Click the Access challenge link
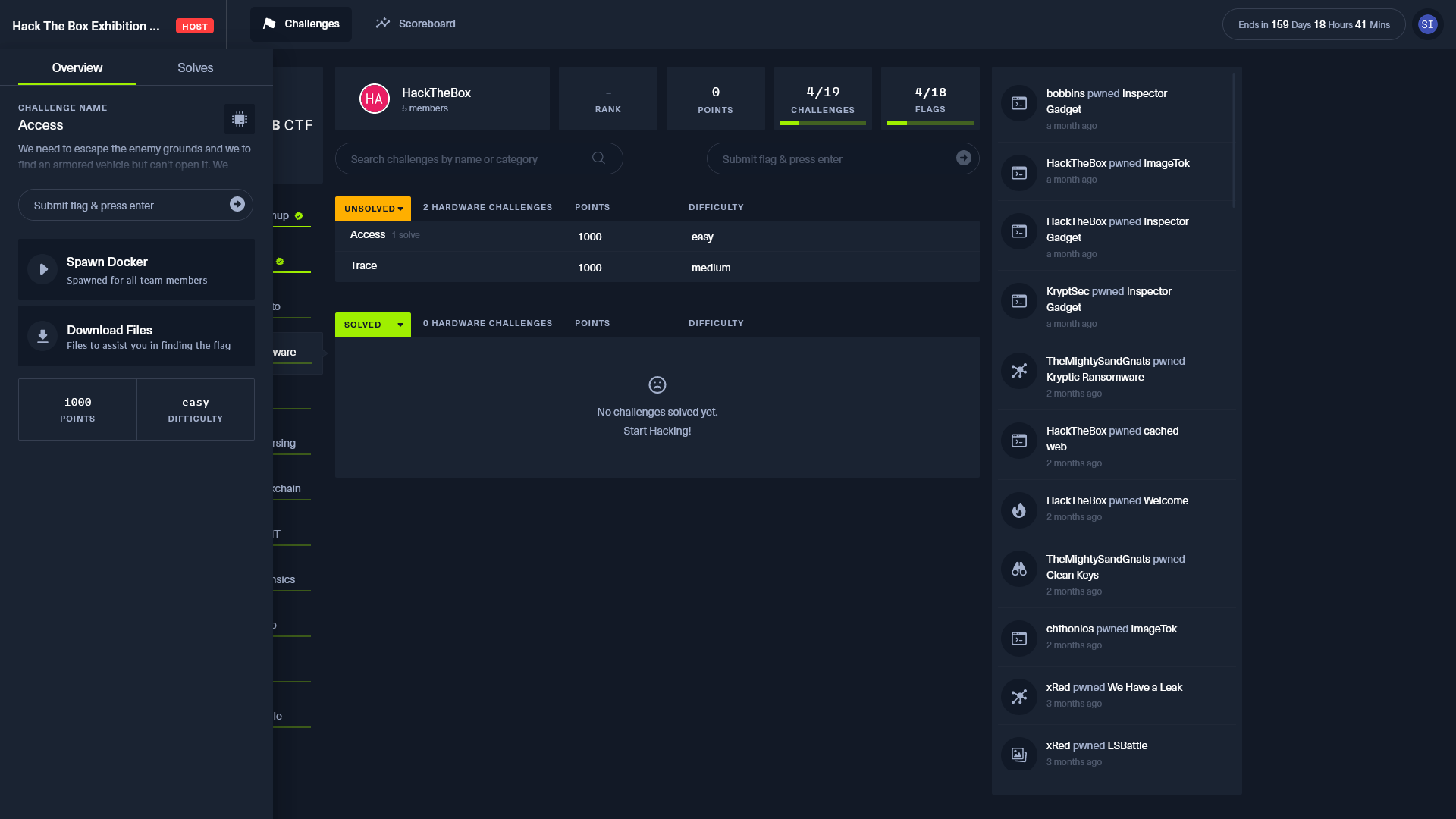This screenshot has width=1456, height=819. click(368, 233)
